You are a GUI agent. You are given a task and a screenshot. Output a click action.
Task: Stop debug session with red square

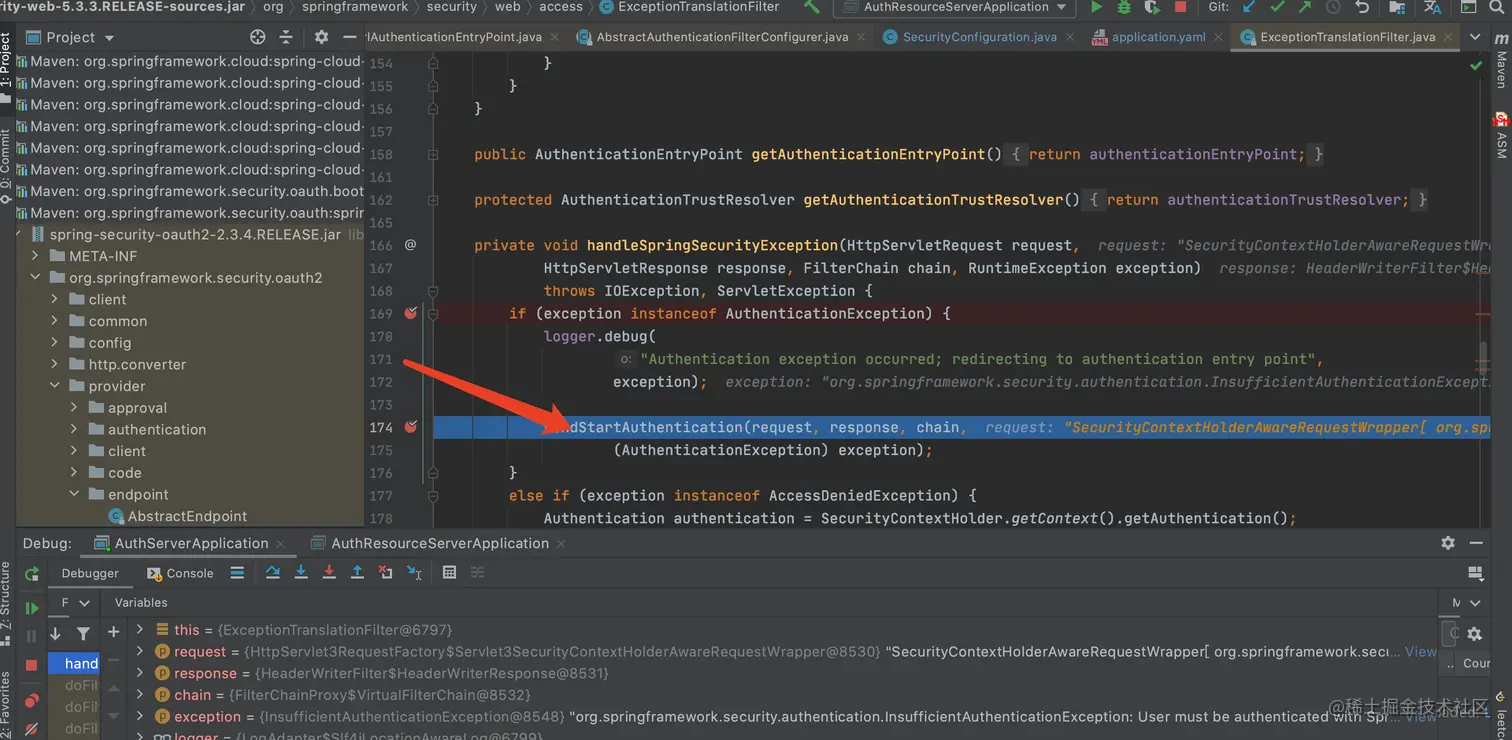tap(32, 665)
